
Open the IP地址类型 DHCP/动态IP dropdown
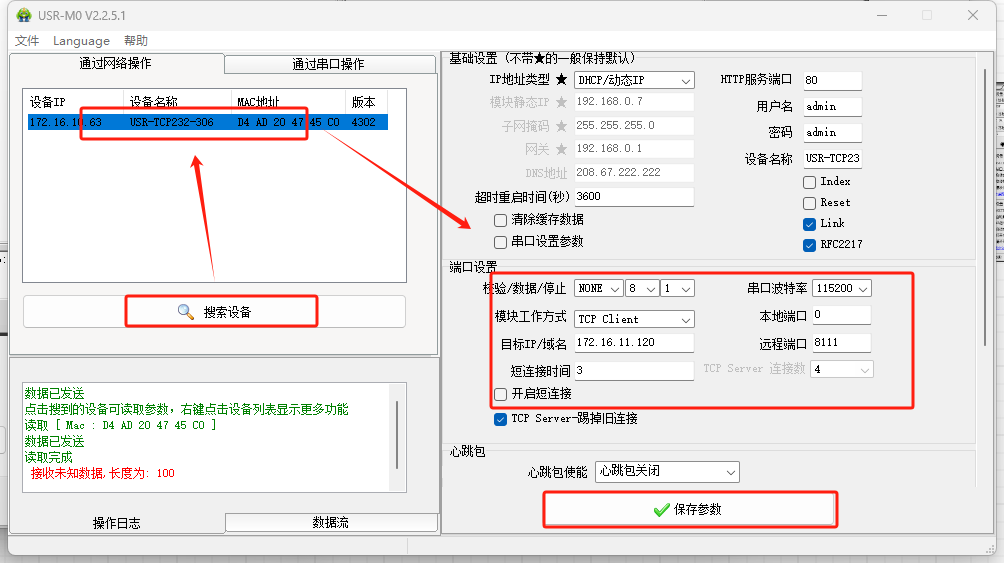pyautogui.click(x=634, y=81)
